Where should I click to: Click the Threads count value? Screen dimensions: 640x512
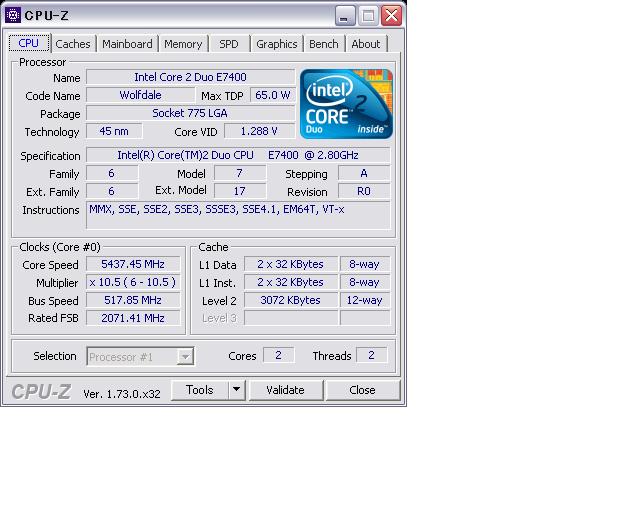click(371, 355)
